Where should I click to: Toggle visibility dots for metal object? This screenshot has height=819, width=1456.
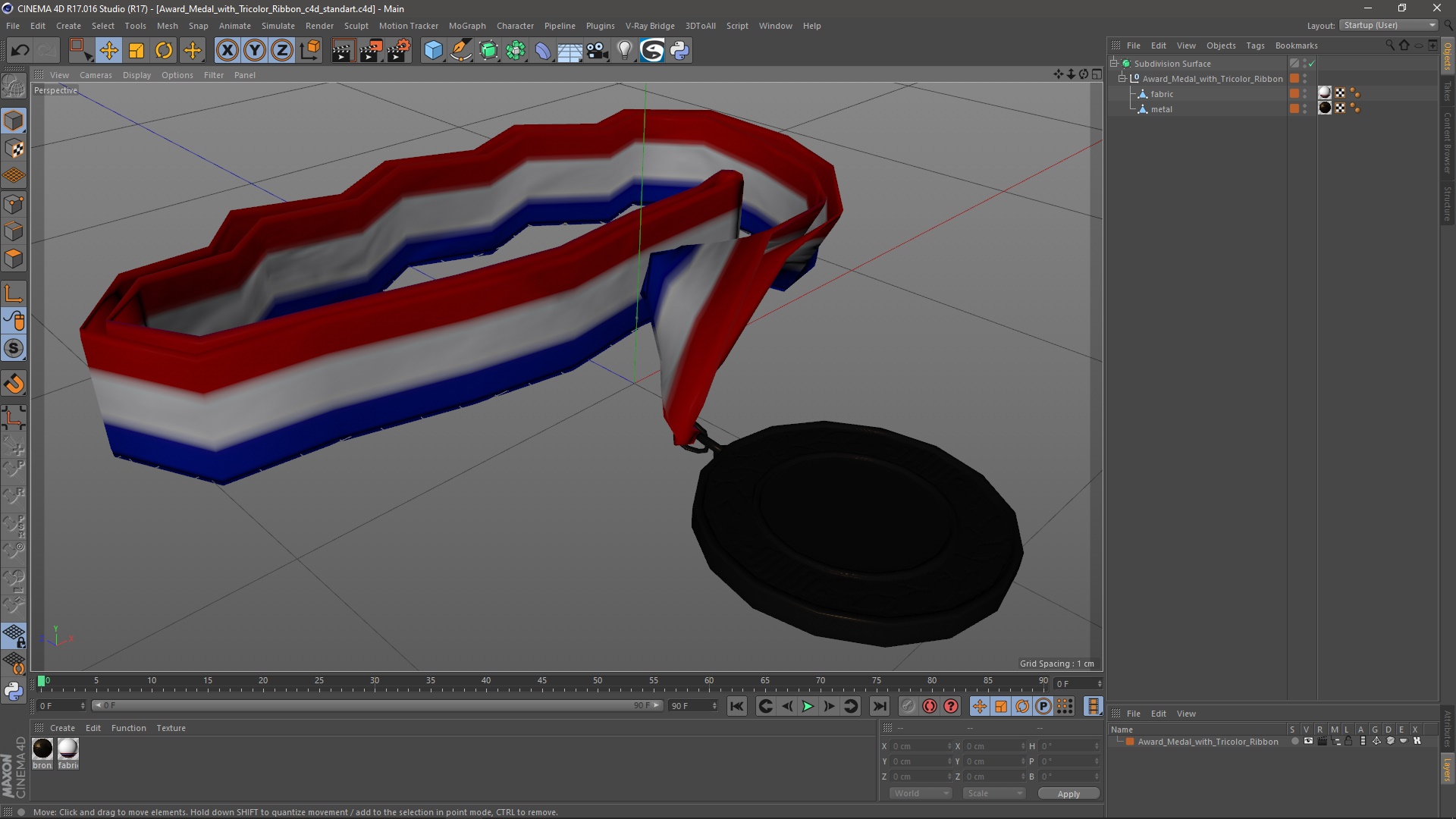[x=1304, y=109]
